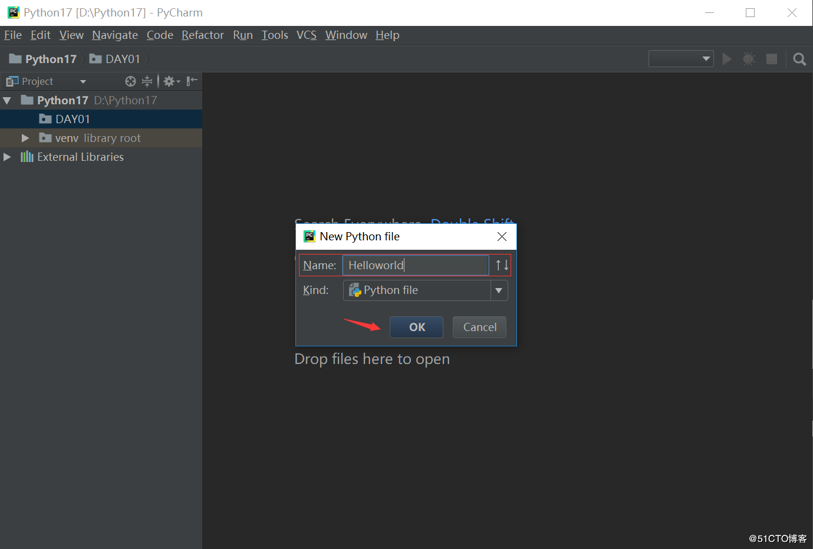Click the up-down sort arrows beside Name field
Image resolution: width=813 pixels, height=549 pixels.
click(502, 265)
